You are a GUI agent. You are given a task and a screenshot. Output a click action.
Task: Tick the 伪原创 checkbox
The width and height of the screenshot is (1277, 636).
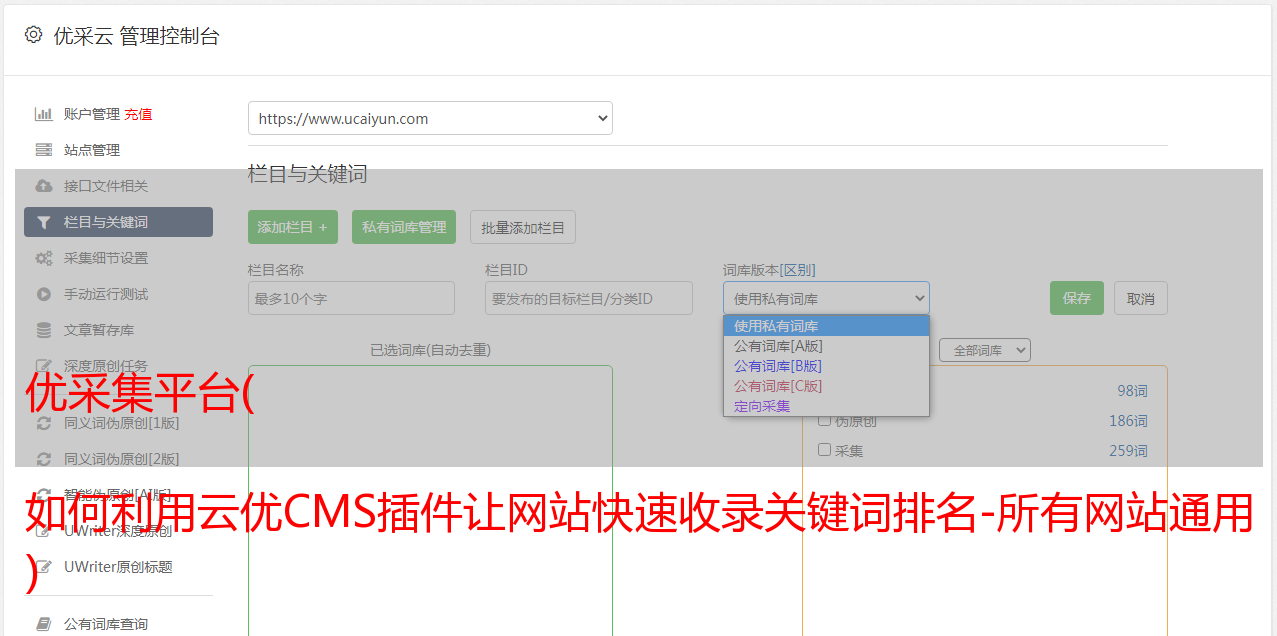pos(825,420)
